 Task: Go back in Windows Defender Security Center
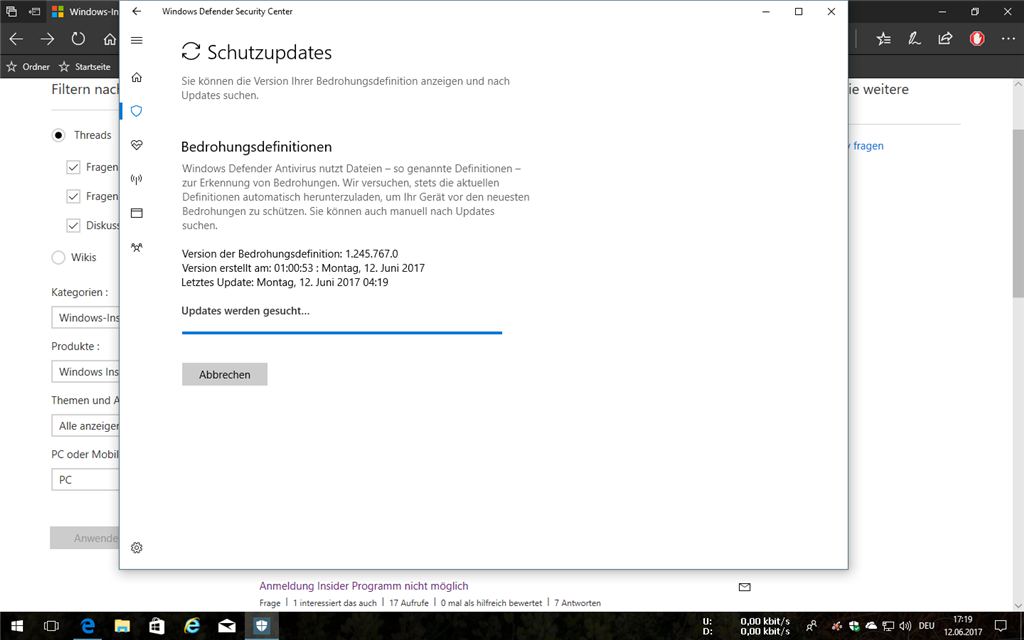(136, 11)
